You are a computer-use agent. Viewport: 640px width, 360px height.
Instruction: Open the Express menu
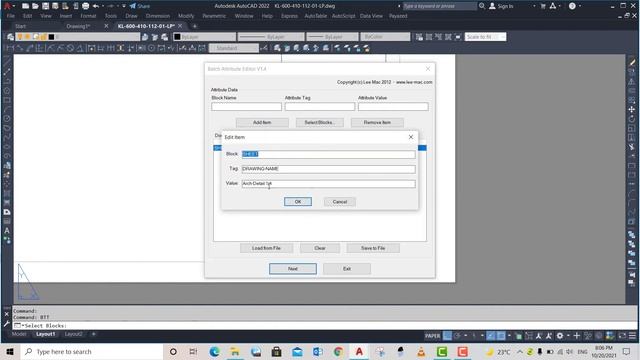tap(289, 16)
